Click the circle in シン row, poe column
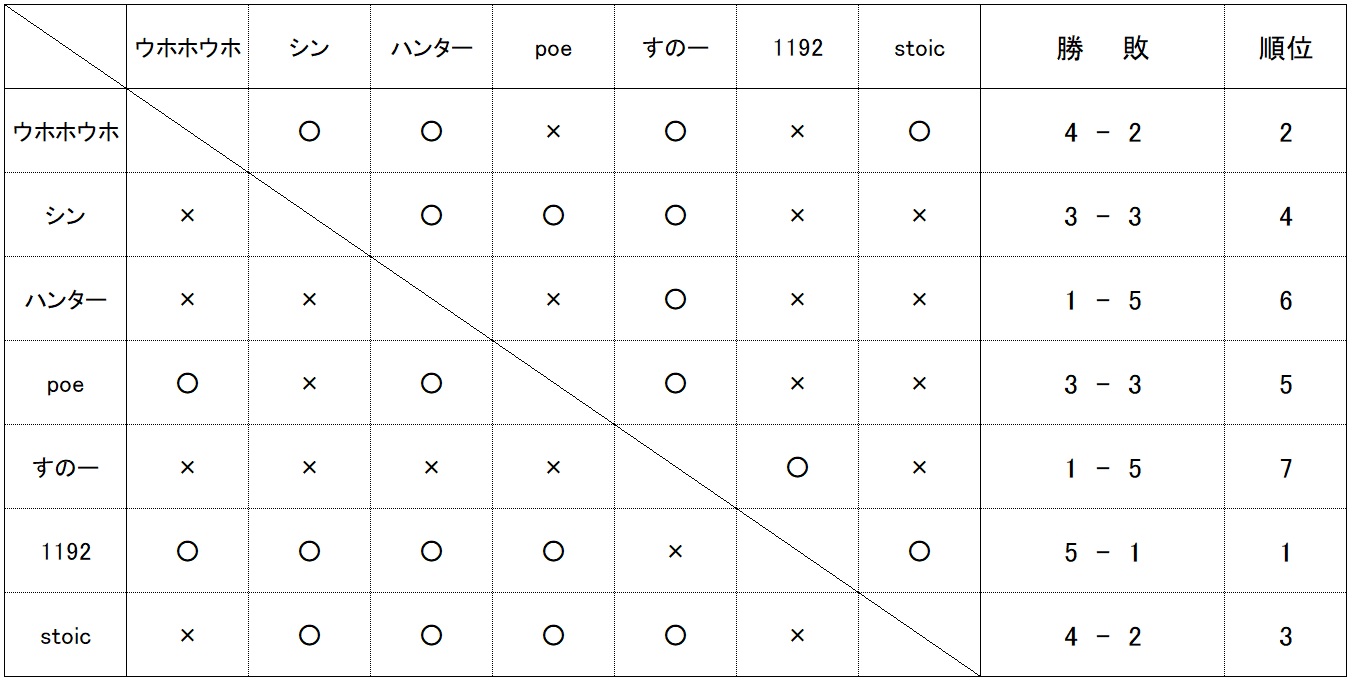Image resolution: width=1352 pixels, height=681 pixels. [x=553, y=216]
